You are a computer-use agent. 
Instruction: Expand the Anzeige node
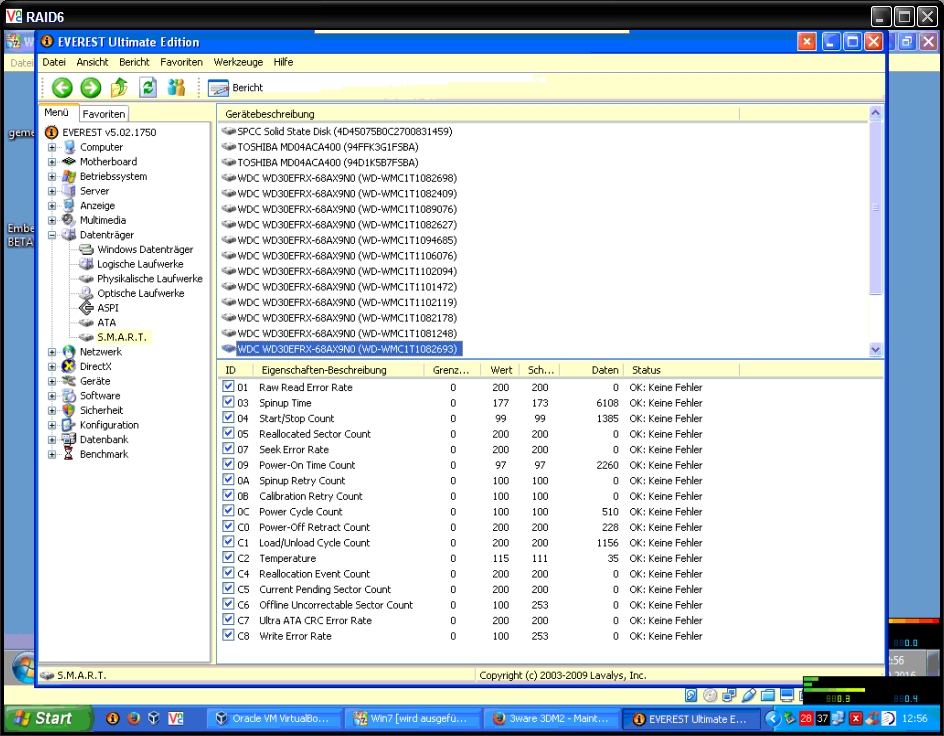52,205
